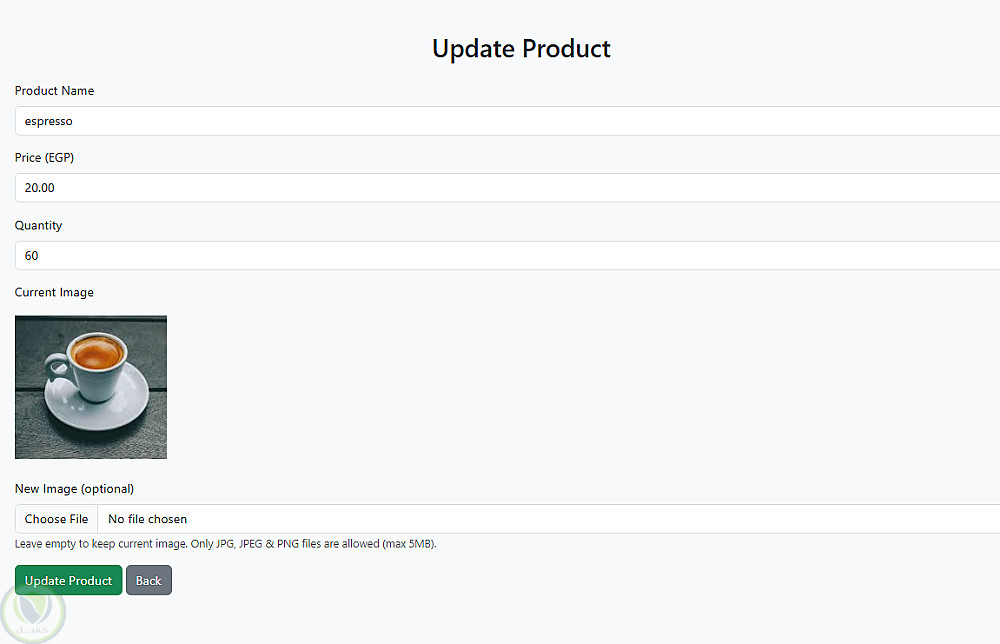The height and width of the screenshot is (644, 1000).
Task: Go back using the gray Back button
Action: pyautogui.click(x=149, y=580)
